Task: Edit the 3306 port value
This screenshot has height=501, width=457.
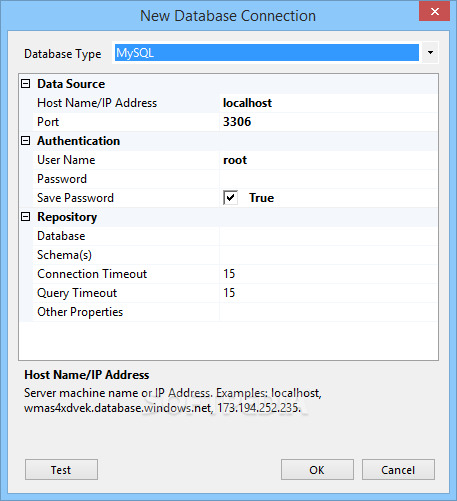Action: point(328,122)
